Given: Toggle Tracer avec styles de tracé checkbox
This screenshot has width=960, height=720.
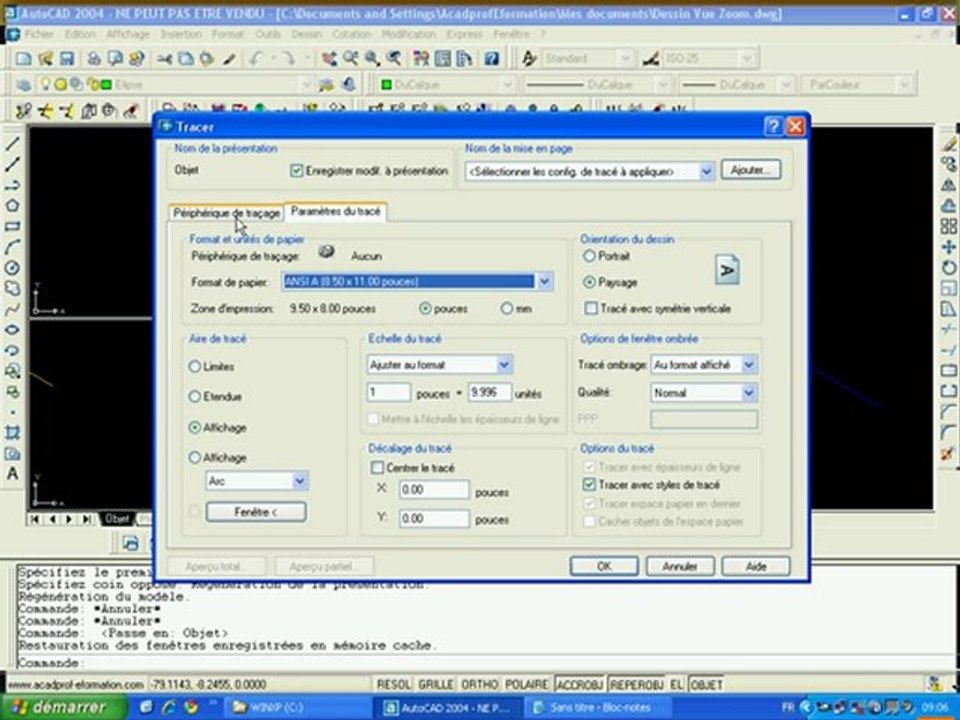Looking at the screenshot, I should point(589,485).
